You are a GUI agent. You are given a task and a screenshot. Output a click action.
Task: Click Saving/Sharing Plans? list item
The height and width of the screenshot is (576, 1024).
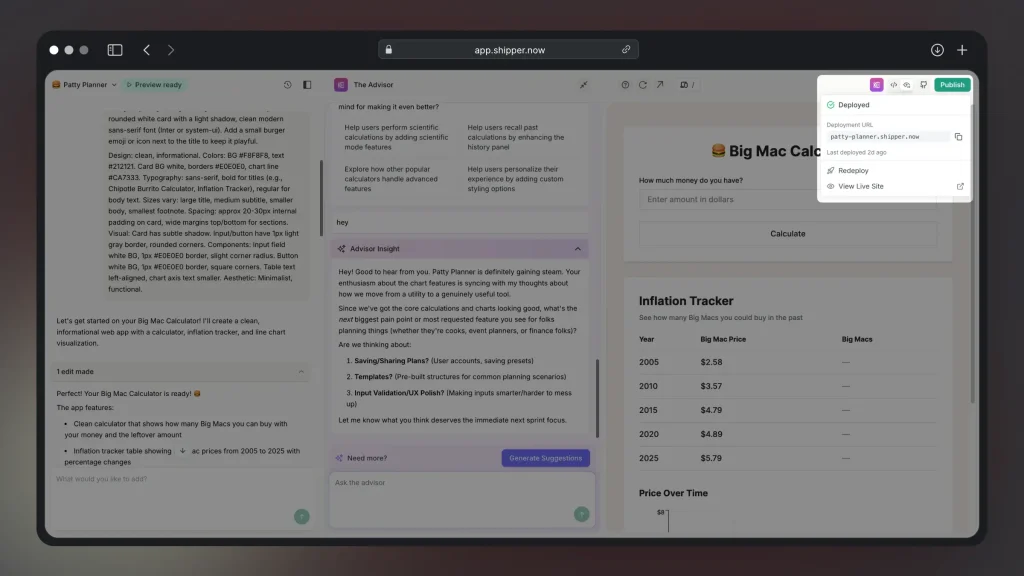pos(443,361)
